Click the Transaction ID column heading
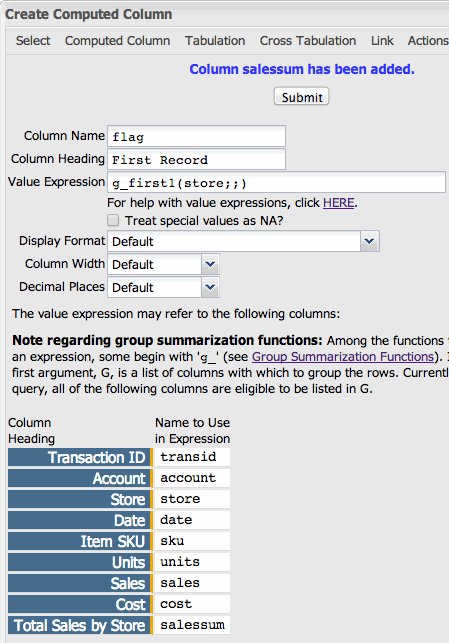449x643 pixels. click(x=80, y=457)
